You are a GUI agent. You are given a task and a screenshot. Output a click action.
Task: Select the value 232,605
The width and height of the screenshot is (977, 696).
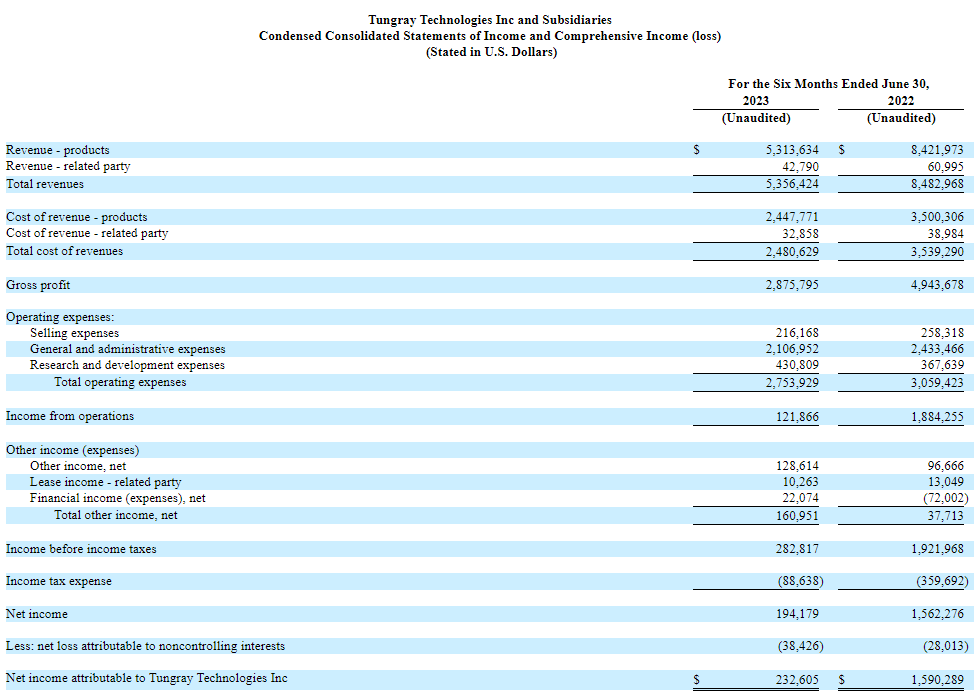click(797, 680)
